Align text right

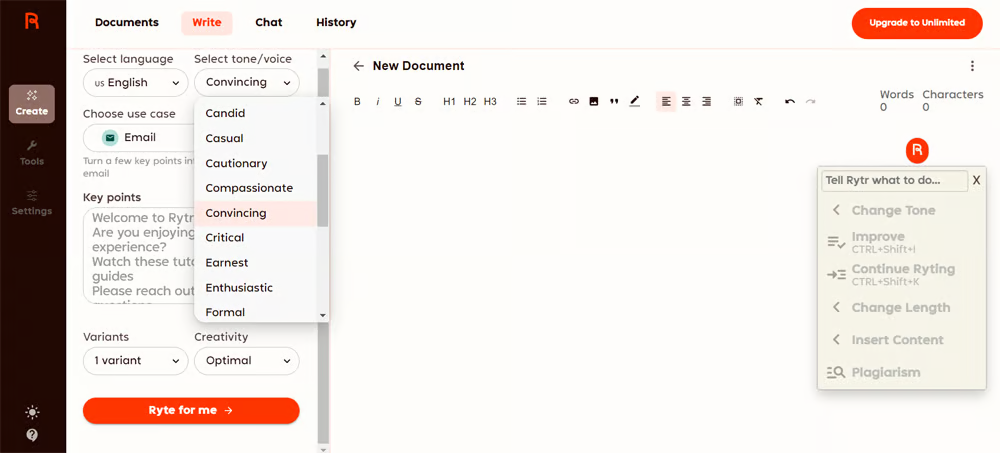pyautogui.click(x=707, y=101)
